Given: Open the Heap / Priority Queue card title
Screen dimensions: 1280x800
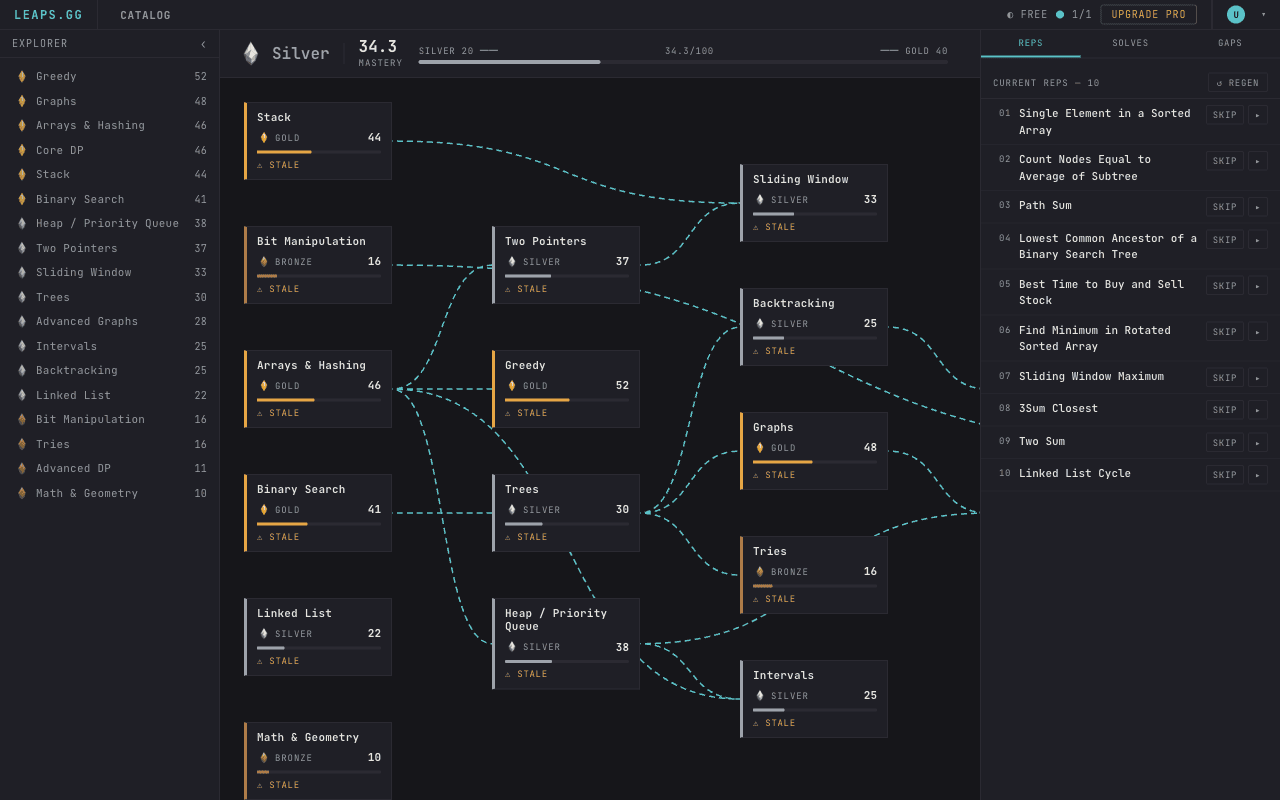Looking at the screenshot, I should 556,620.
